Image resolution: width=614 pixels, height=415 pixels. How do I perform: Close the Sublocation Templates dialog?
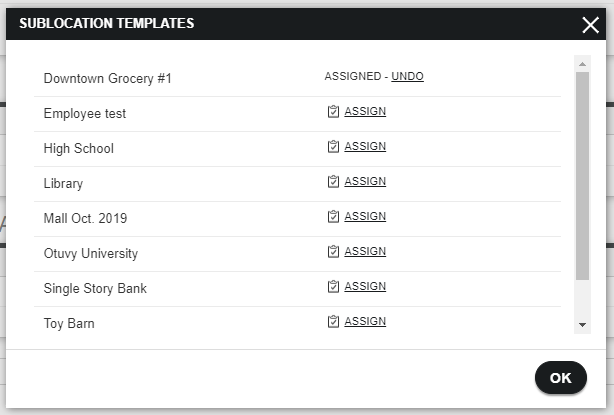(x=590, y=25)
